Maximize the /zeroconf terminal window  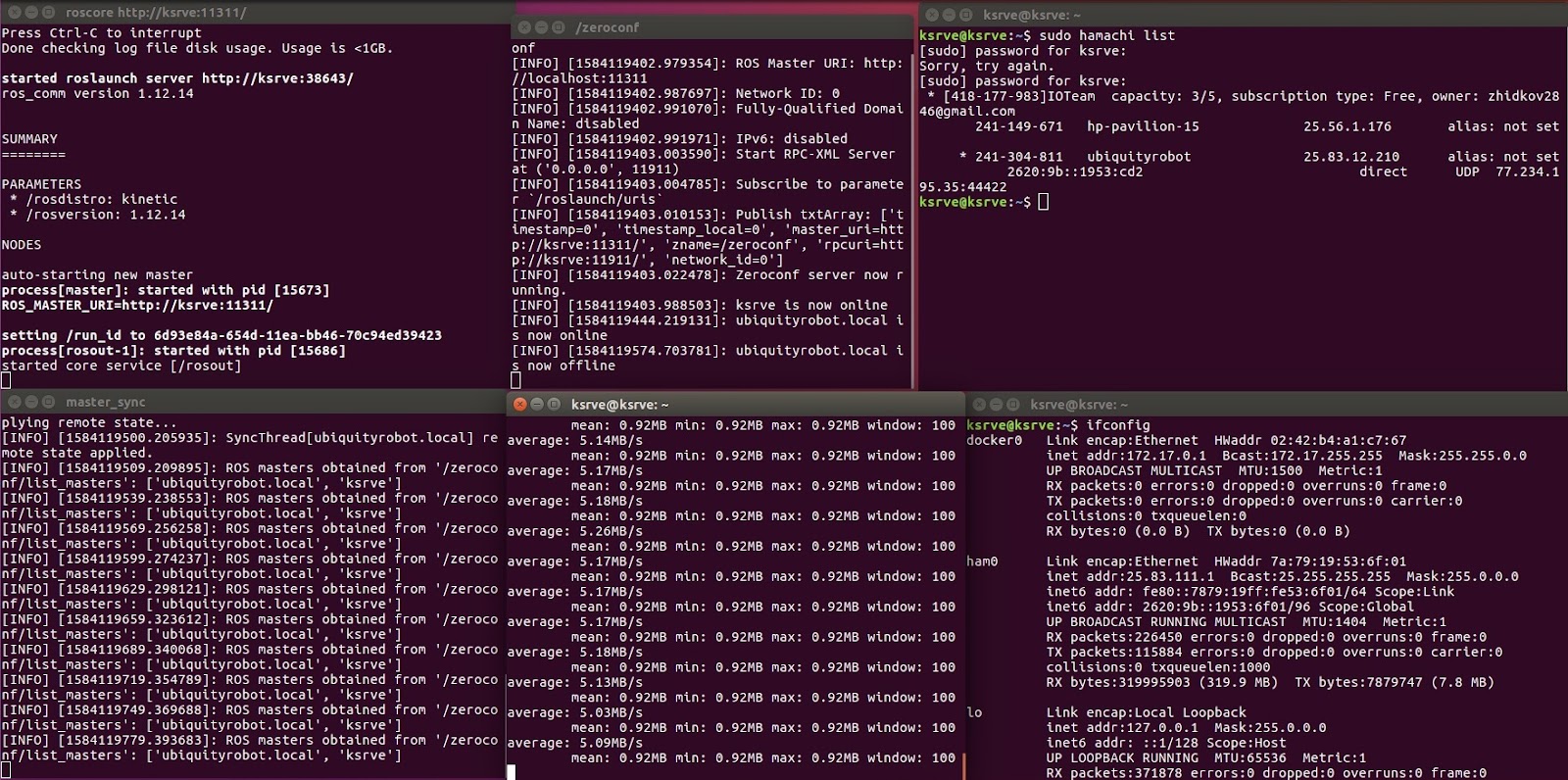pyautogui.click(x=558, y=27)
